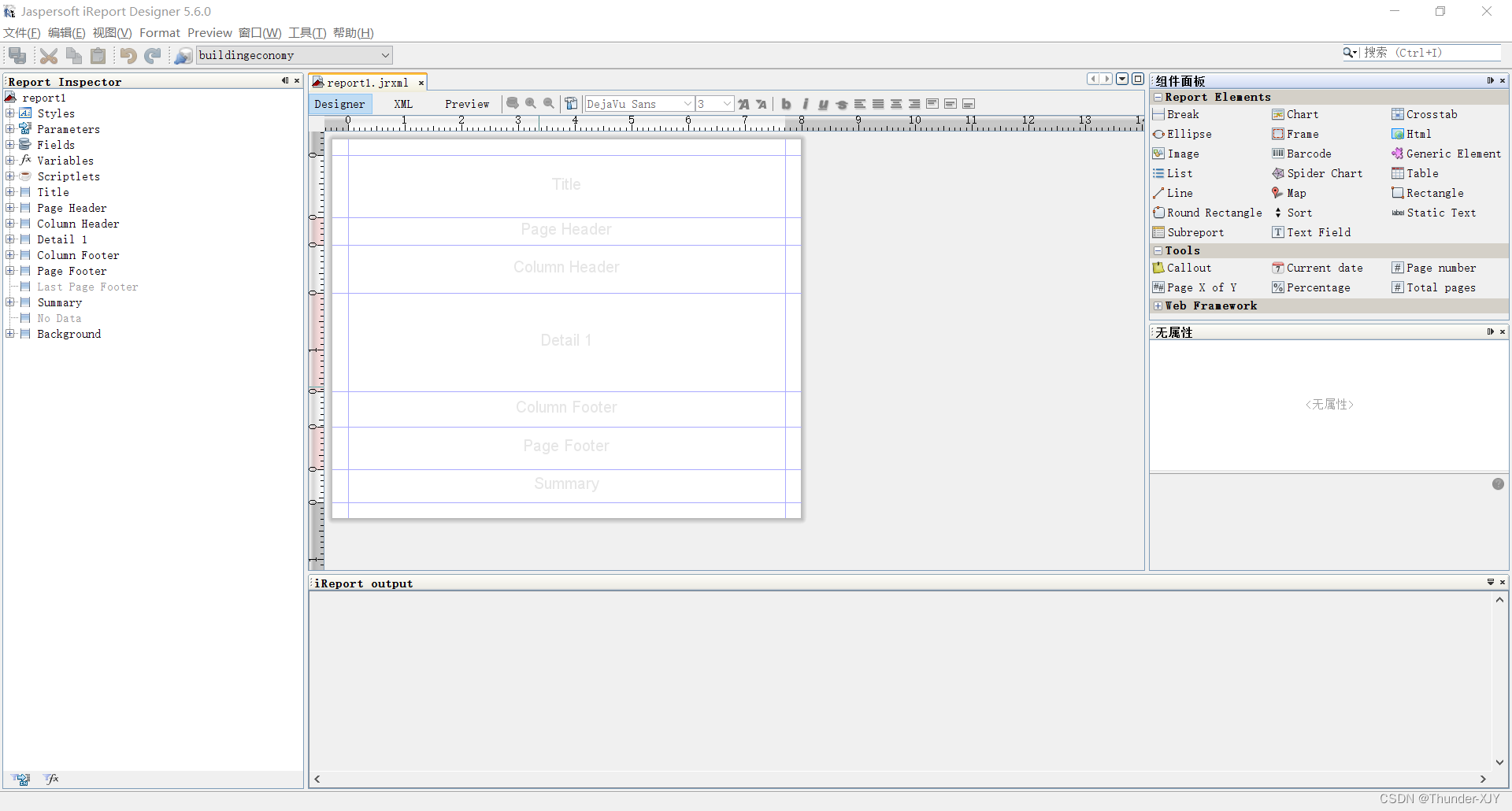Expand the Variables node
The width and height of the screenshot is (1512, 811).
point(10,161)
